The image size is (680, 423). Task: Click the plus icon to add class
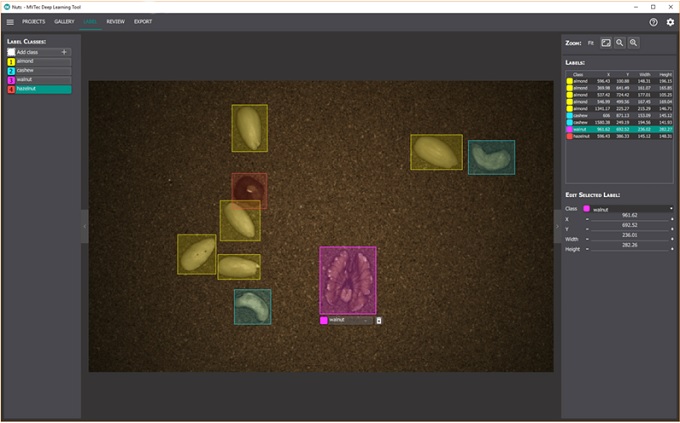[x=65, y=52]
